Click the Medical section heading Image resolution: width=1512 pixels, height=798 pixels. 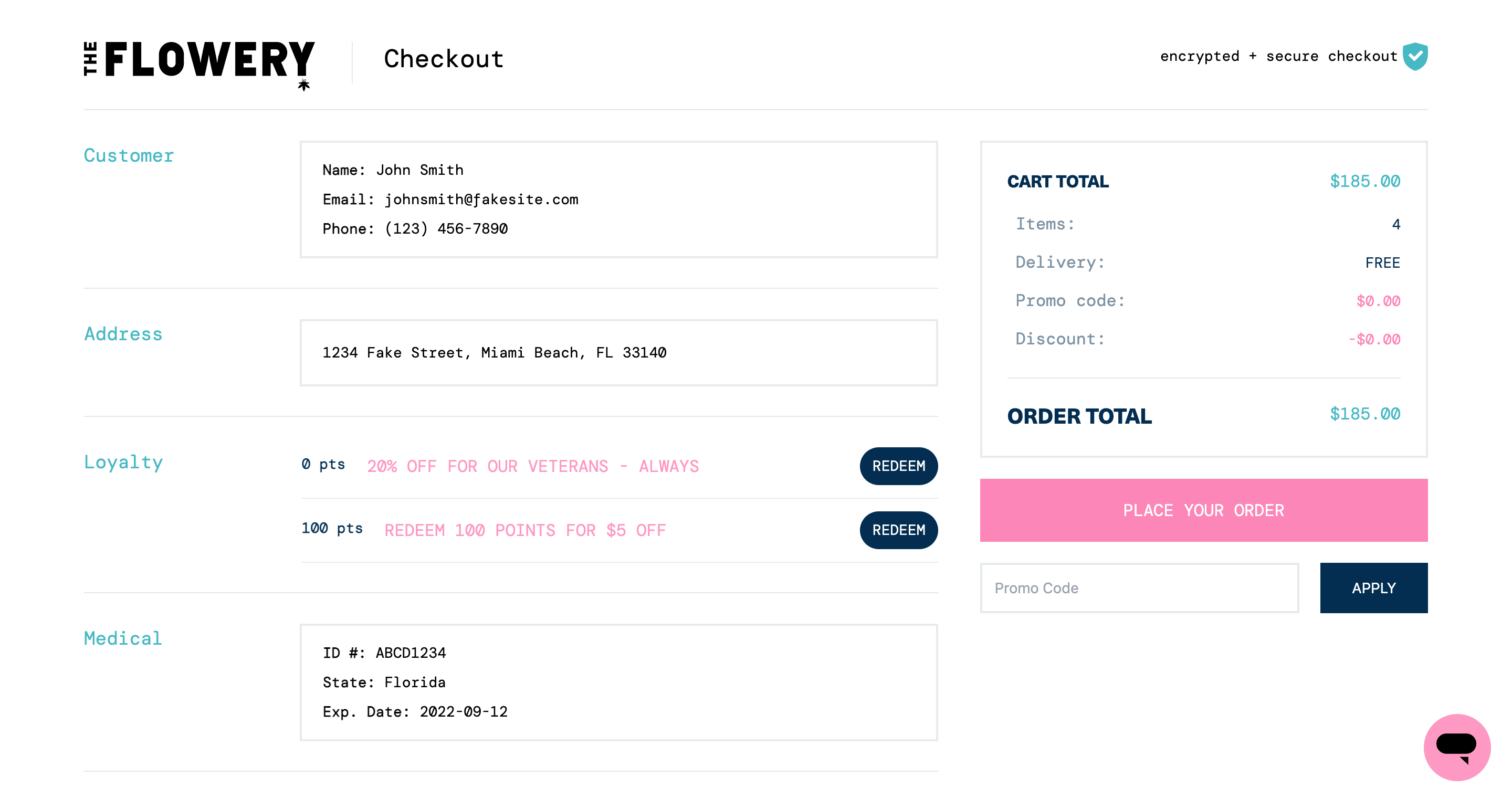pyautogui.click(x=123, y=638)
